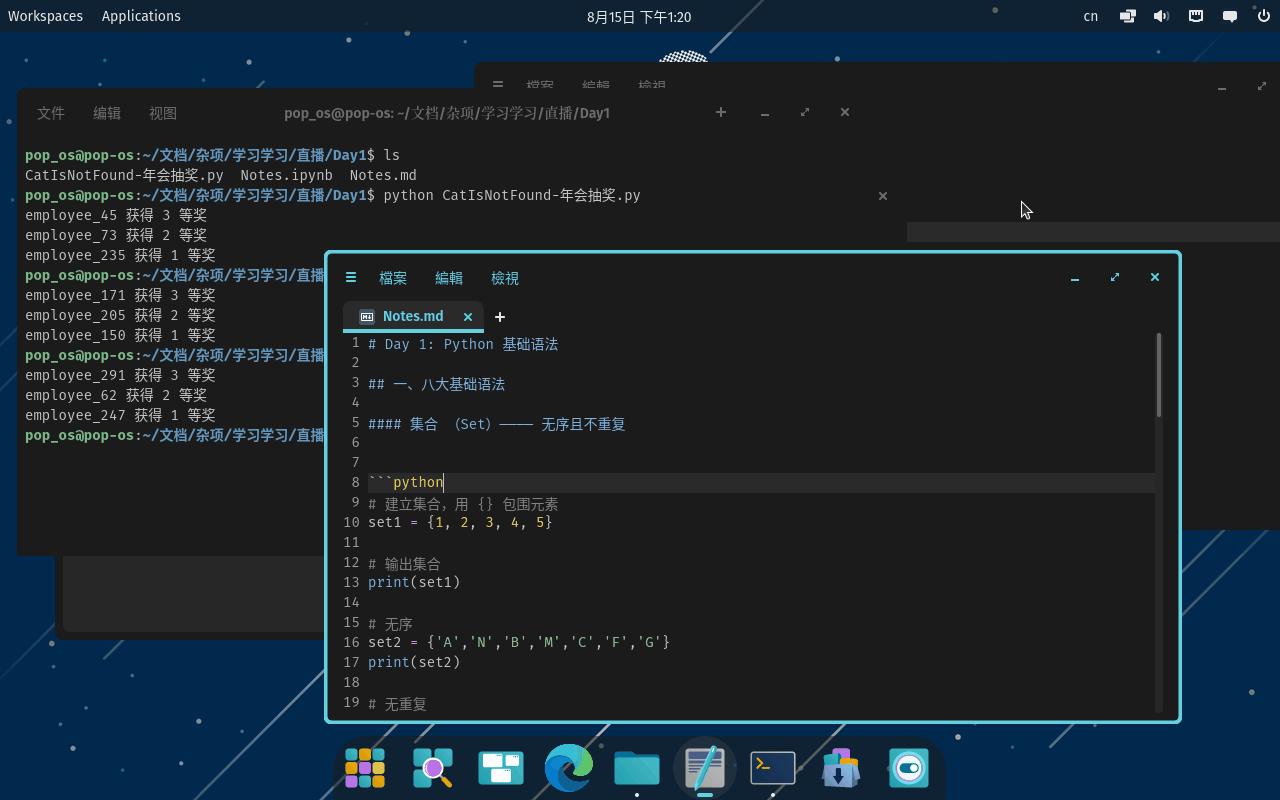Viewport: 1280px width, 800px height.
Task: Switch to the Terminal in dock
Action: point(773,768)
